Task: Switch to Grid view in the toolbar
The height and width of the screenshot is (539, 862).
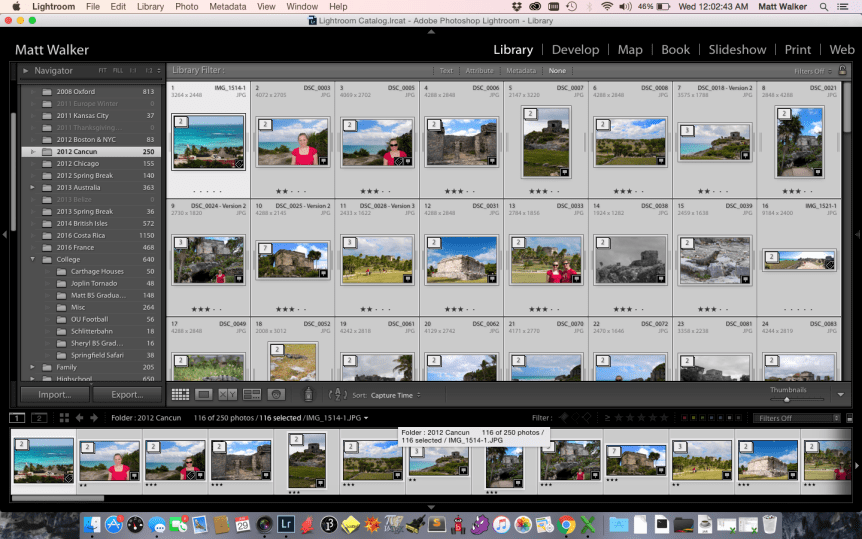Action: point(180,394)
